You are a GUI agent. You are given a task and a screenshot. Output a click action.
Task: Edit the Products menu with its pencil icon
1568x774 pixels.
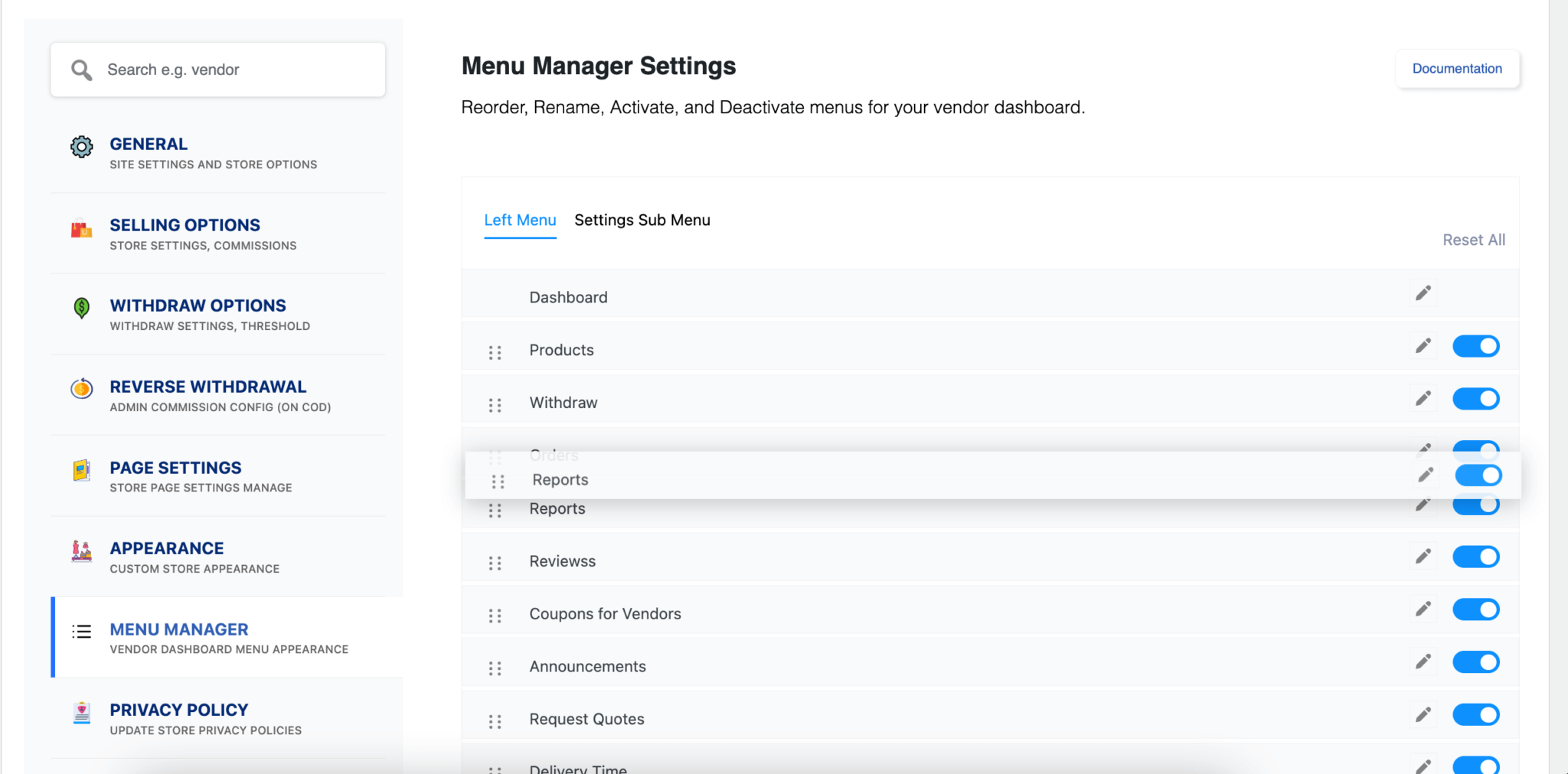(1423, 345)
